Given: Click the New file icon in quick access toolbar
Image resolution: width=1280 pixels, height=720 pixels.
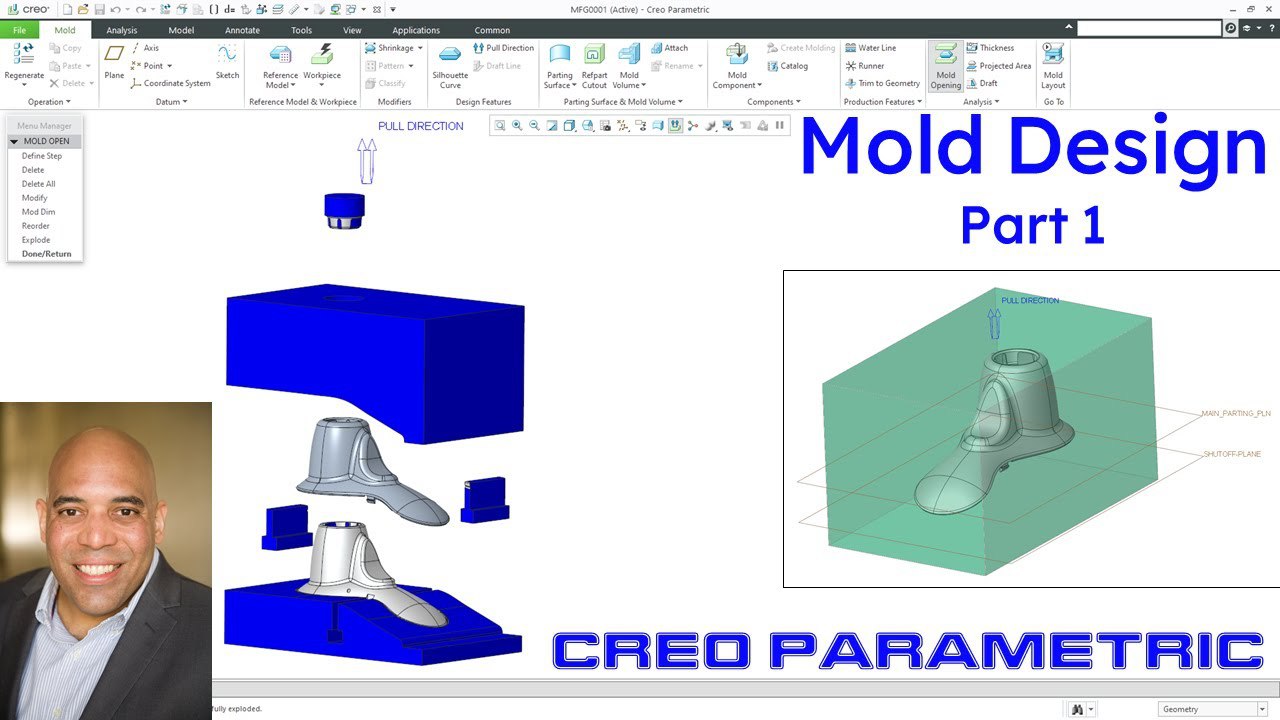Looking at the screenshot, I should (x=67, y=9).
